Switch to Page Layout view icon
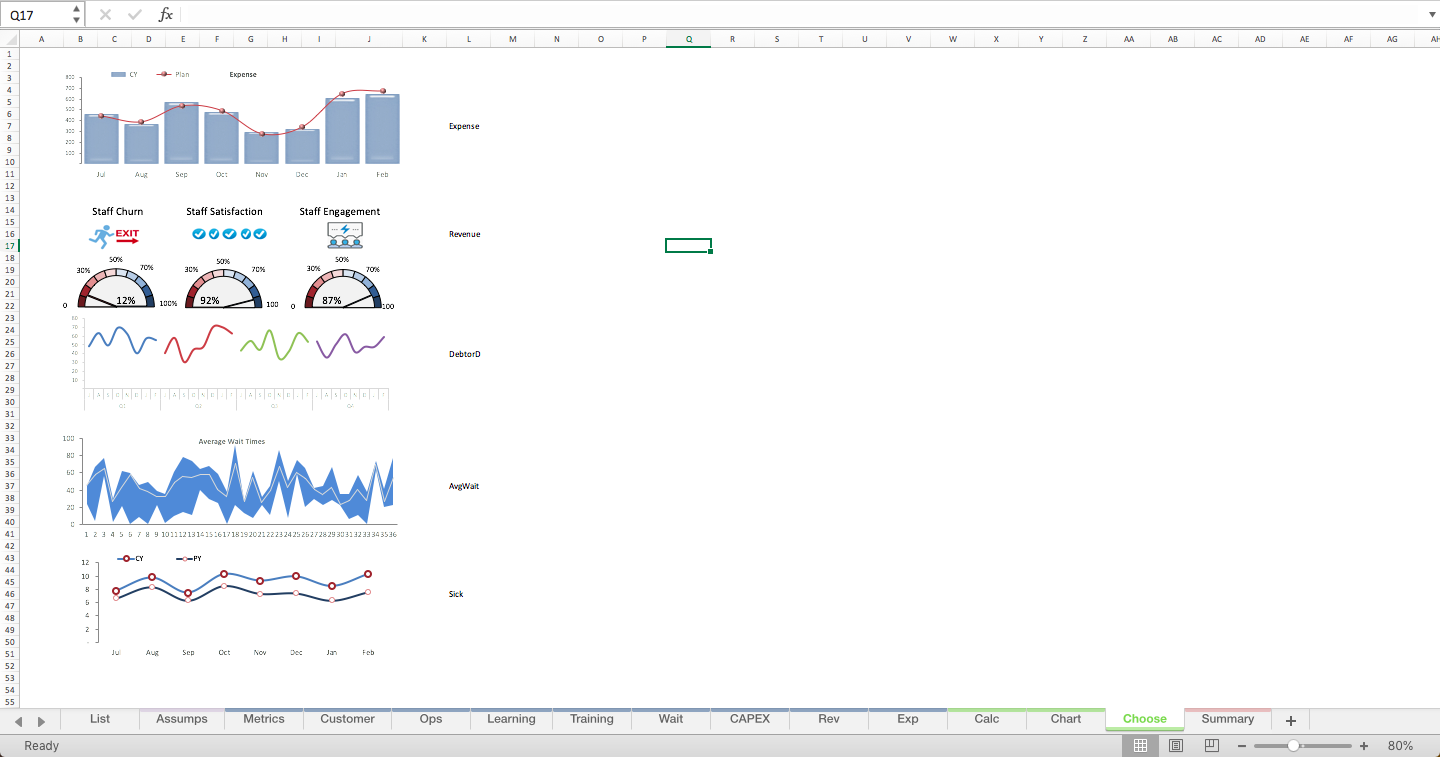This screenshot has height=757, width=1440. click(x=1176, y=746)
